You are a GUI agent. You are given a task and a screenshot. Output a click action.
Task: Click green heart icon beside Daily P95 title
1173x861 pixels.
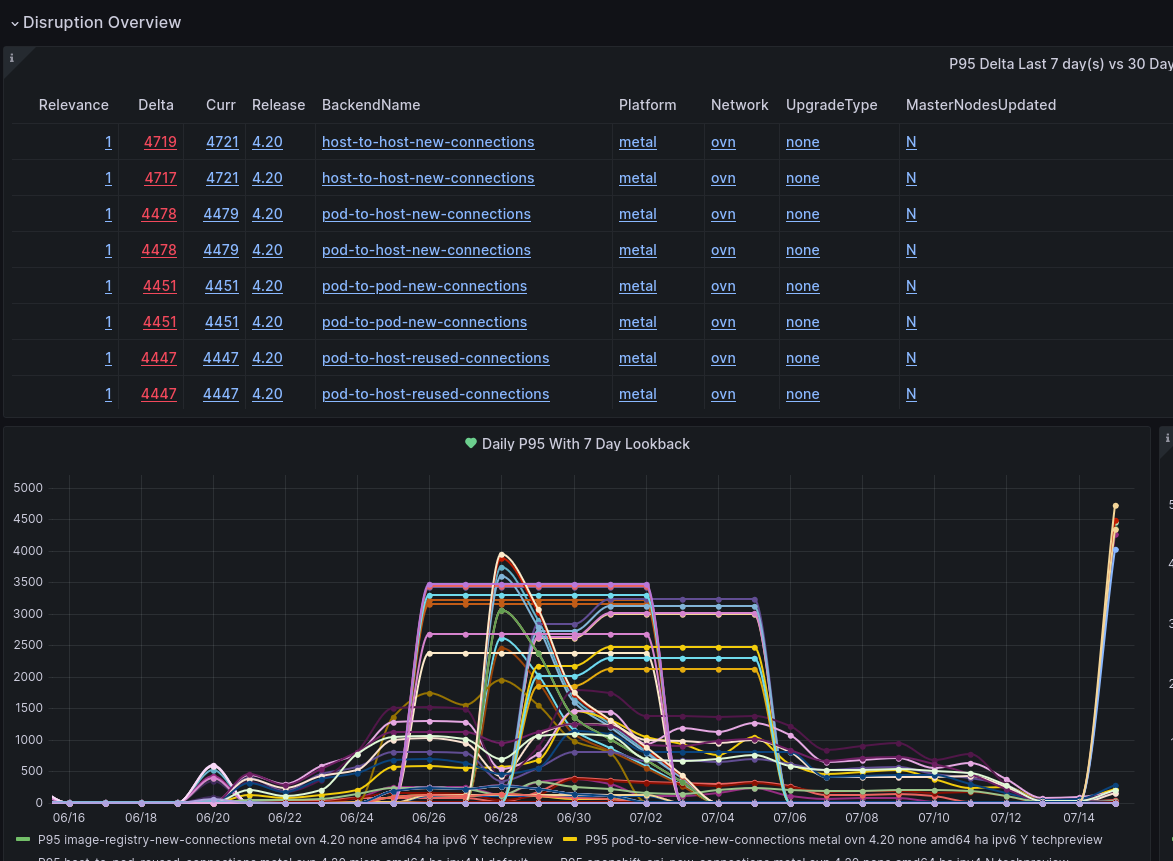(471, 443)
